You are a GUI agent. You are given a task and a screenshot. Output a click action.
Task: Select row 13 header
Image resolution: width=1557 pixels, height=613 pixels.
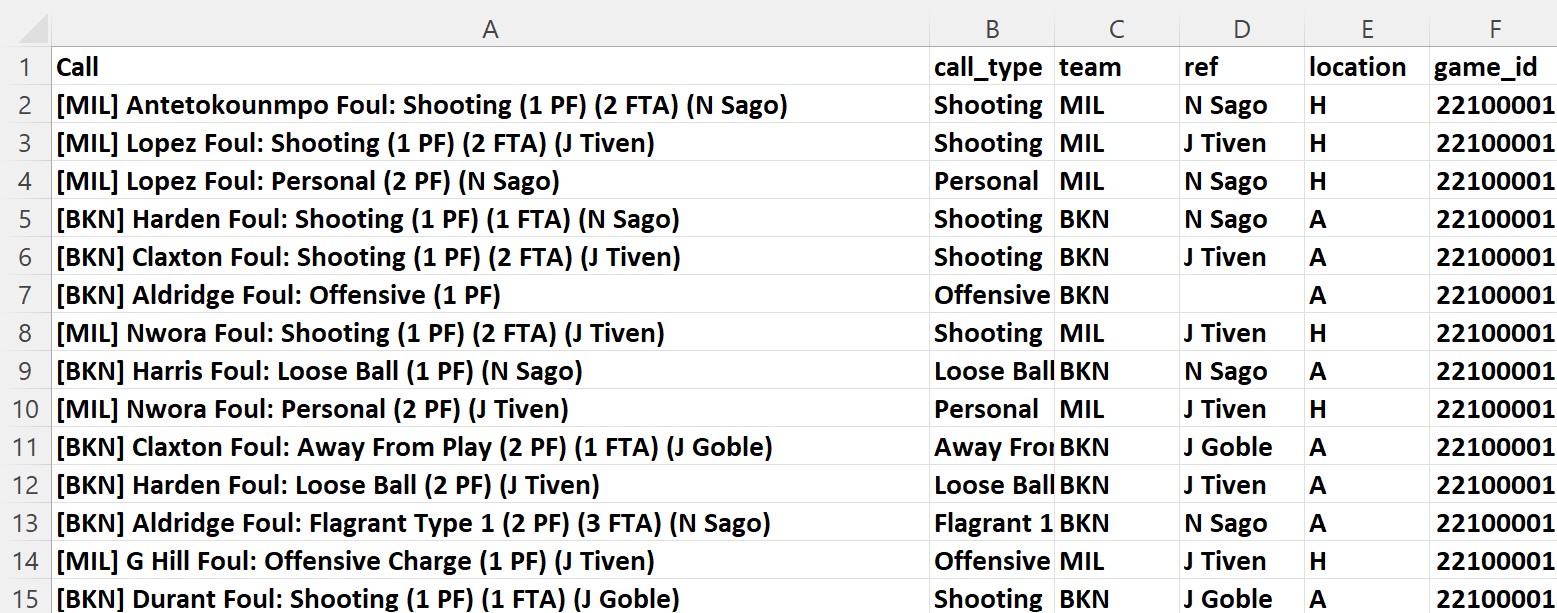(x=25, y=523)
